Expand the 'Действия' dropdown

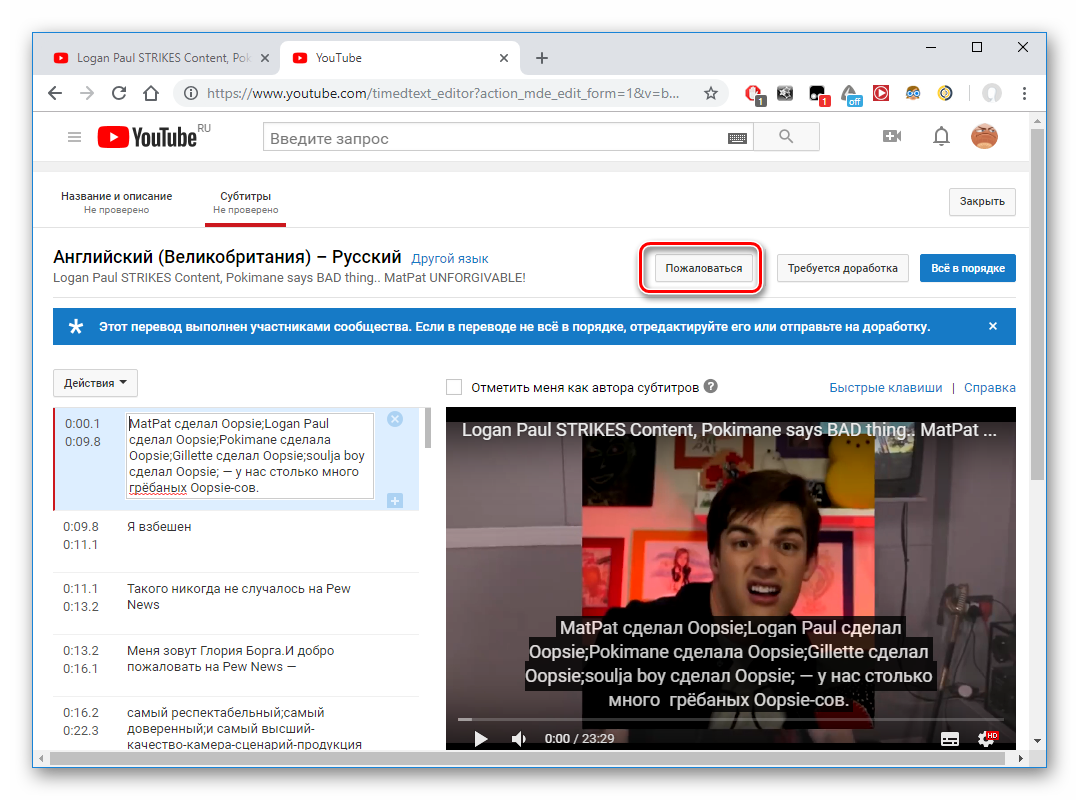[x=95, y=383]
